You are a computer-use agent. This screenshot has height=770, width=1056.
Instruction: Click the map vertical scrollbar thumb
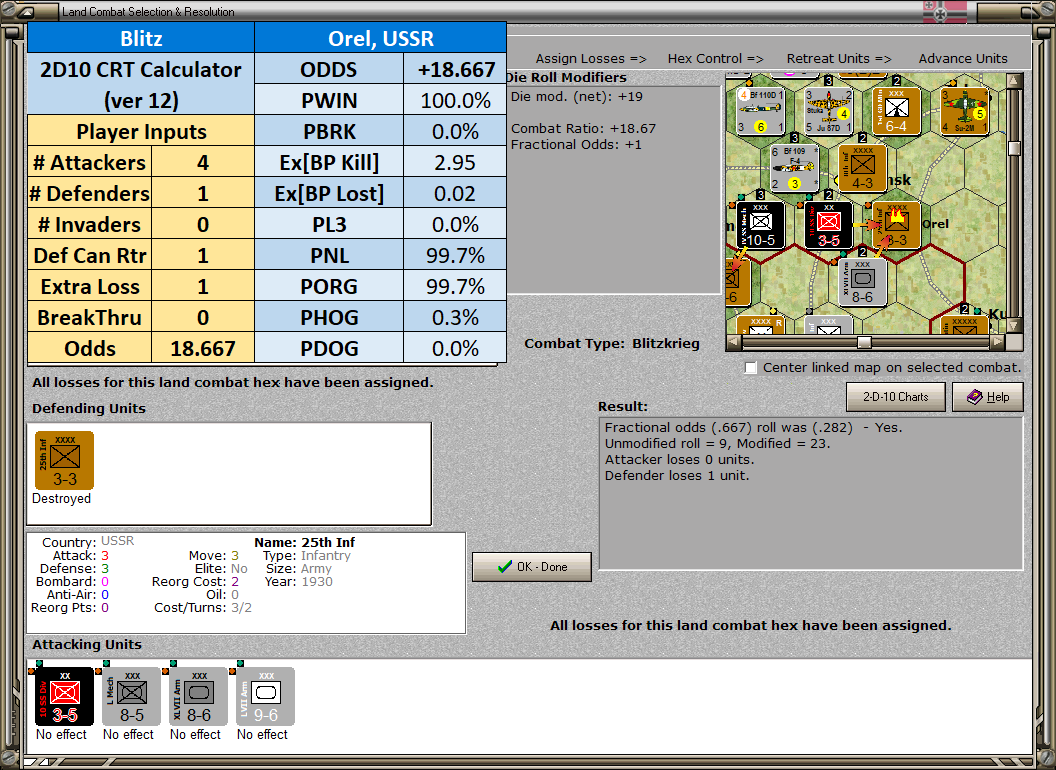click(1014, 148)
